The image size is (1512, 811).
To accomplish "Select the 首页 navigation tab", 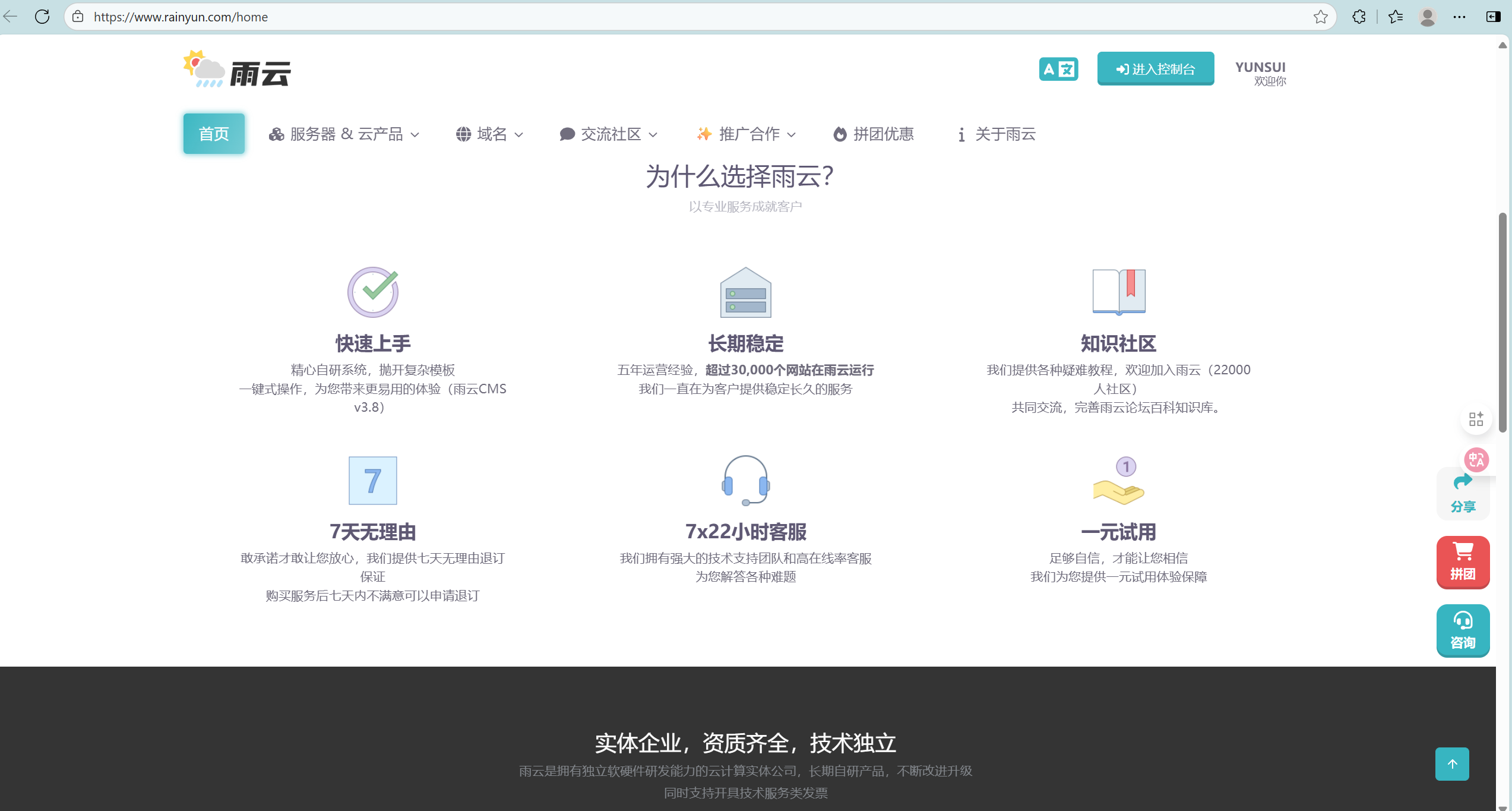I will [214, 134].
